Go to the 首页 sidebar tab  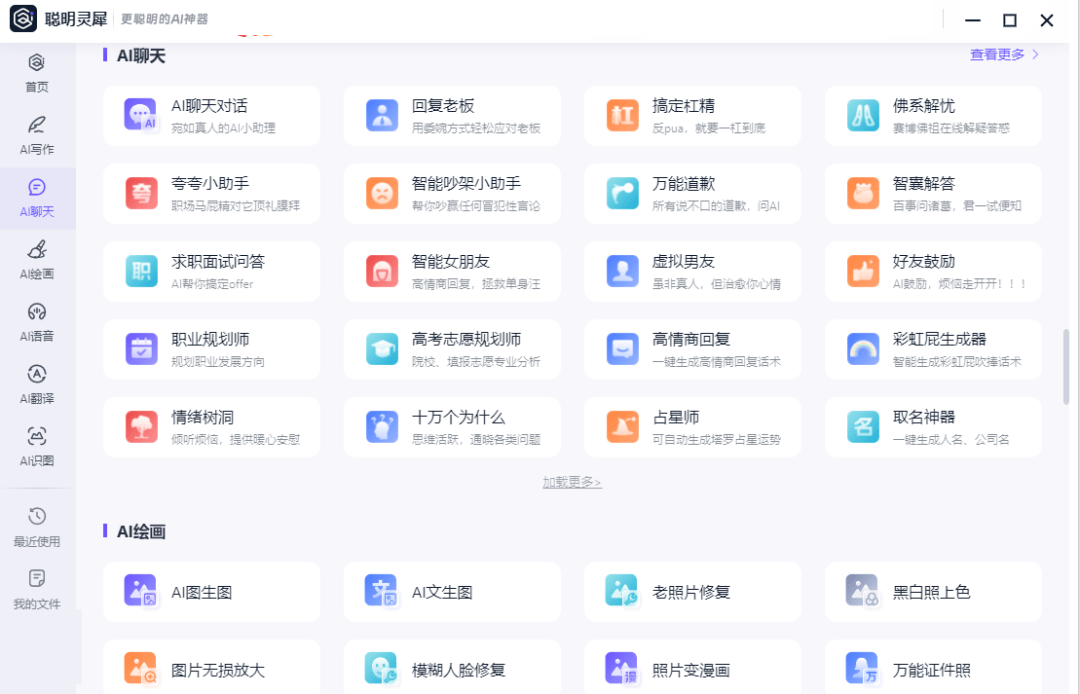point(37,73)
